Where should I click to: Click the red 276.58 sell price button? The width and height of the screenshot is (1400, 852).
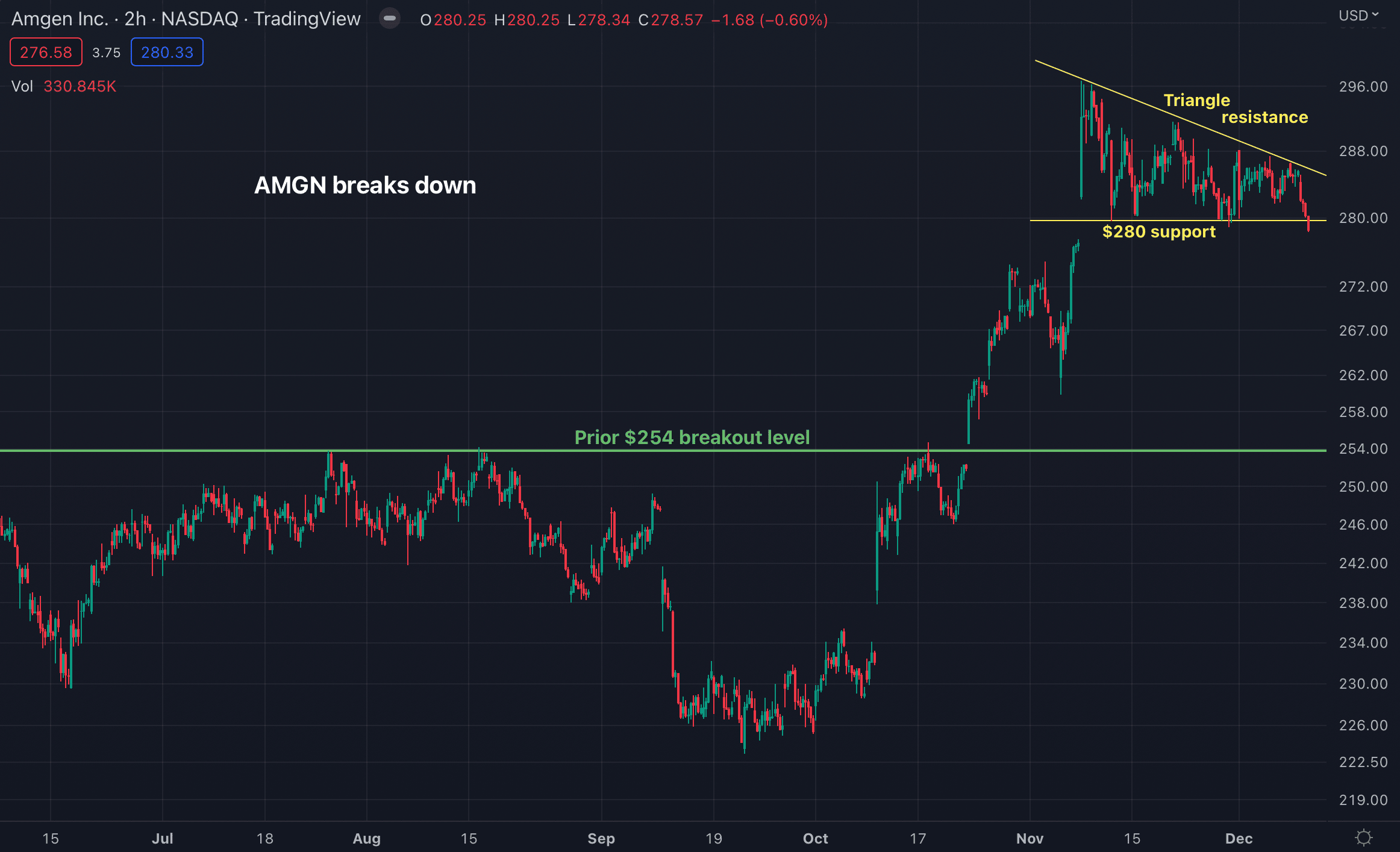click(x=46, y=52)
